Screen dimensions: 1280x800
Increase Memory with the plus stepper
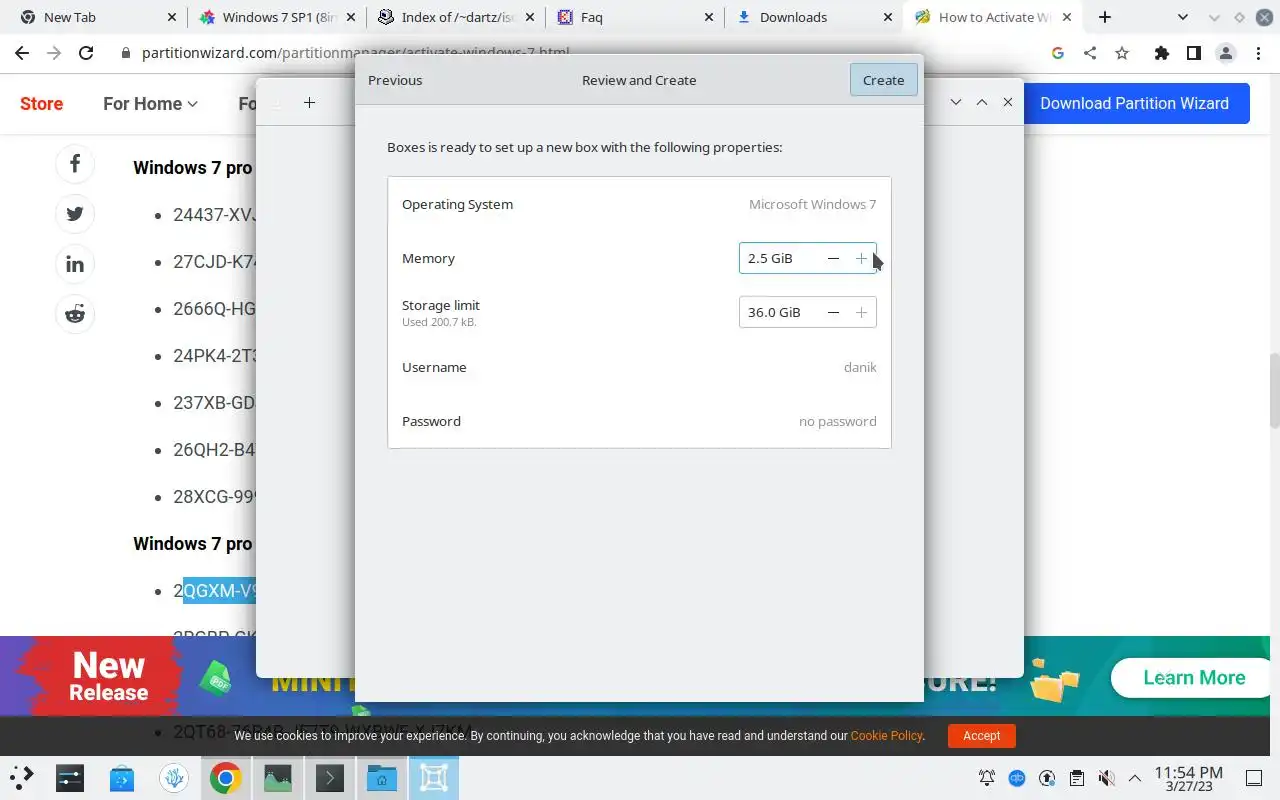861,258
